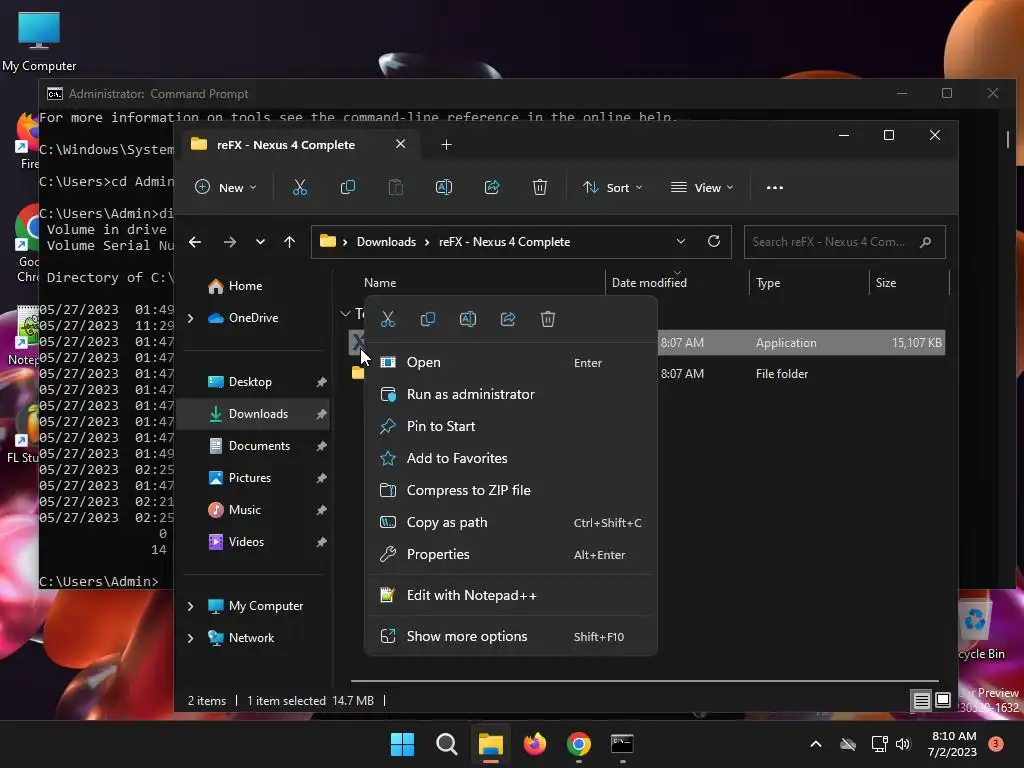Open Firefox from the taskbar

tap(535, 744)
